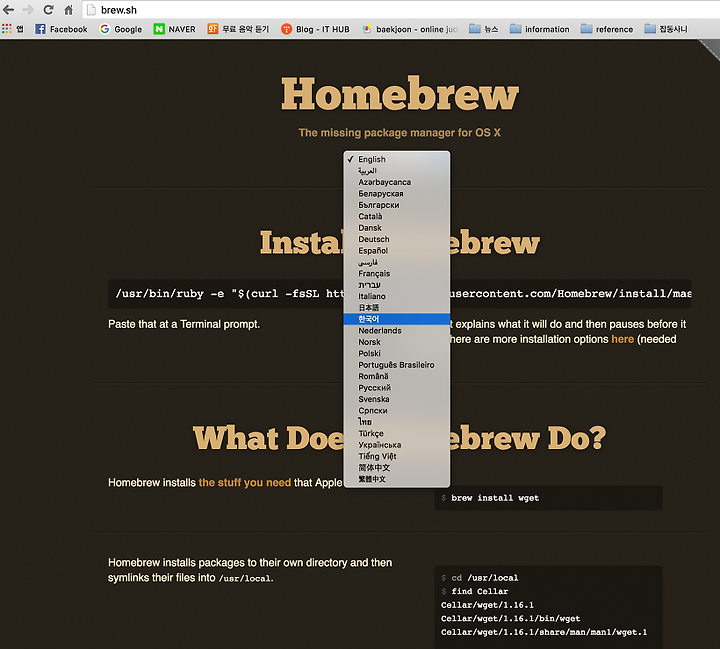Select the Farsi language option
720x649 pixels.
pyautogui.click(x=397, y=262)
